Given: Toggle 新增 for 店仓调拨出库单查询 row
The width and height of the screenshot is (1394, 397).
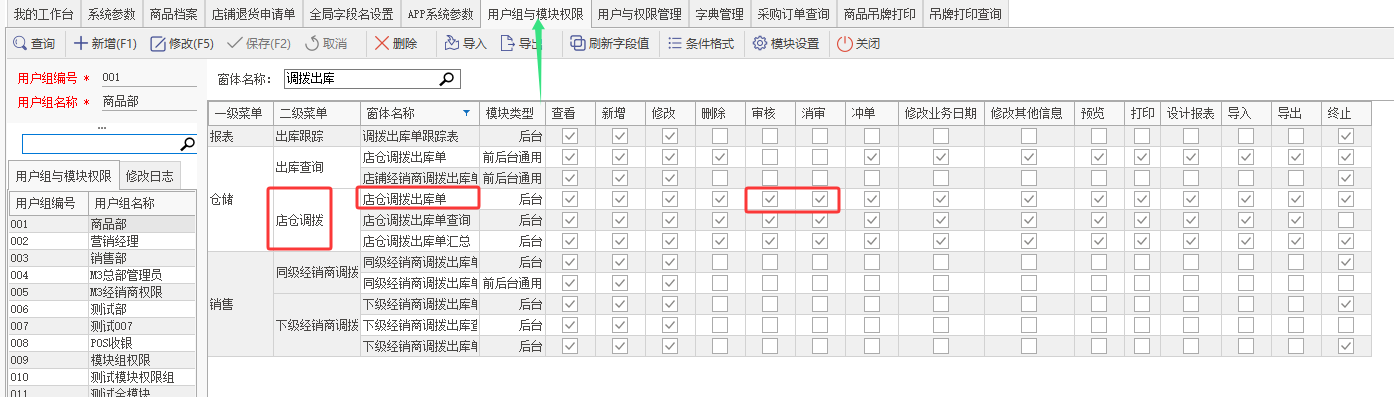Looking at the screenshot, I should (x=620, y=220).
